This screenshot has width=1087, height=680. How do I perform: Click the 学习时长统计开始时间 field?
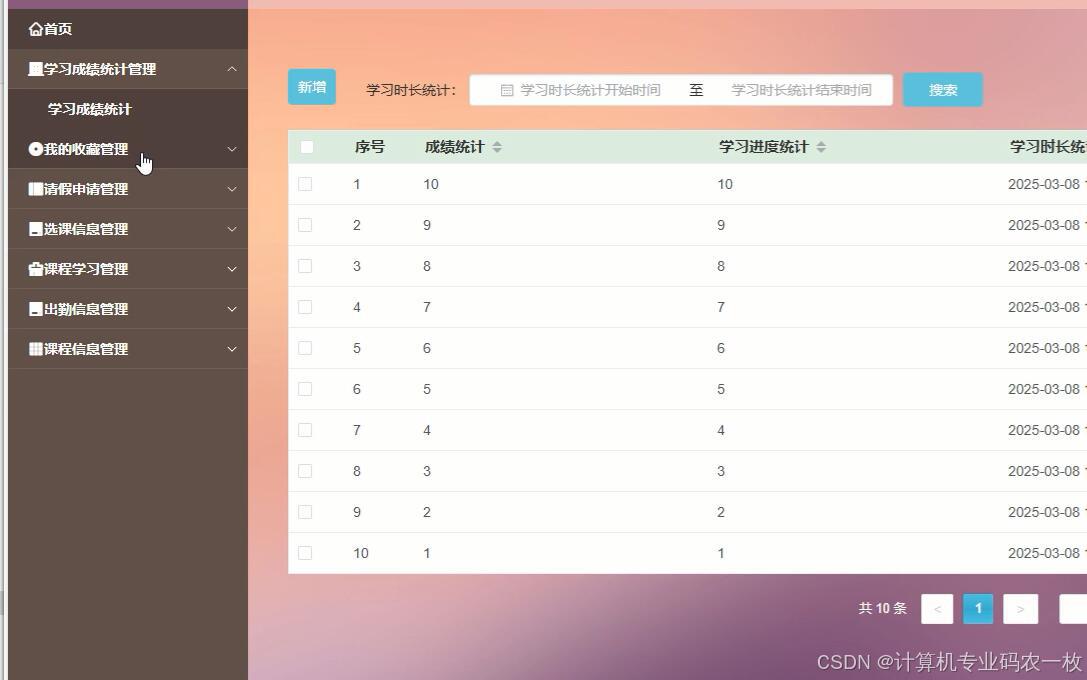pos(591,90)
